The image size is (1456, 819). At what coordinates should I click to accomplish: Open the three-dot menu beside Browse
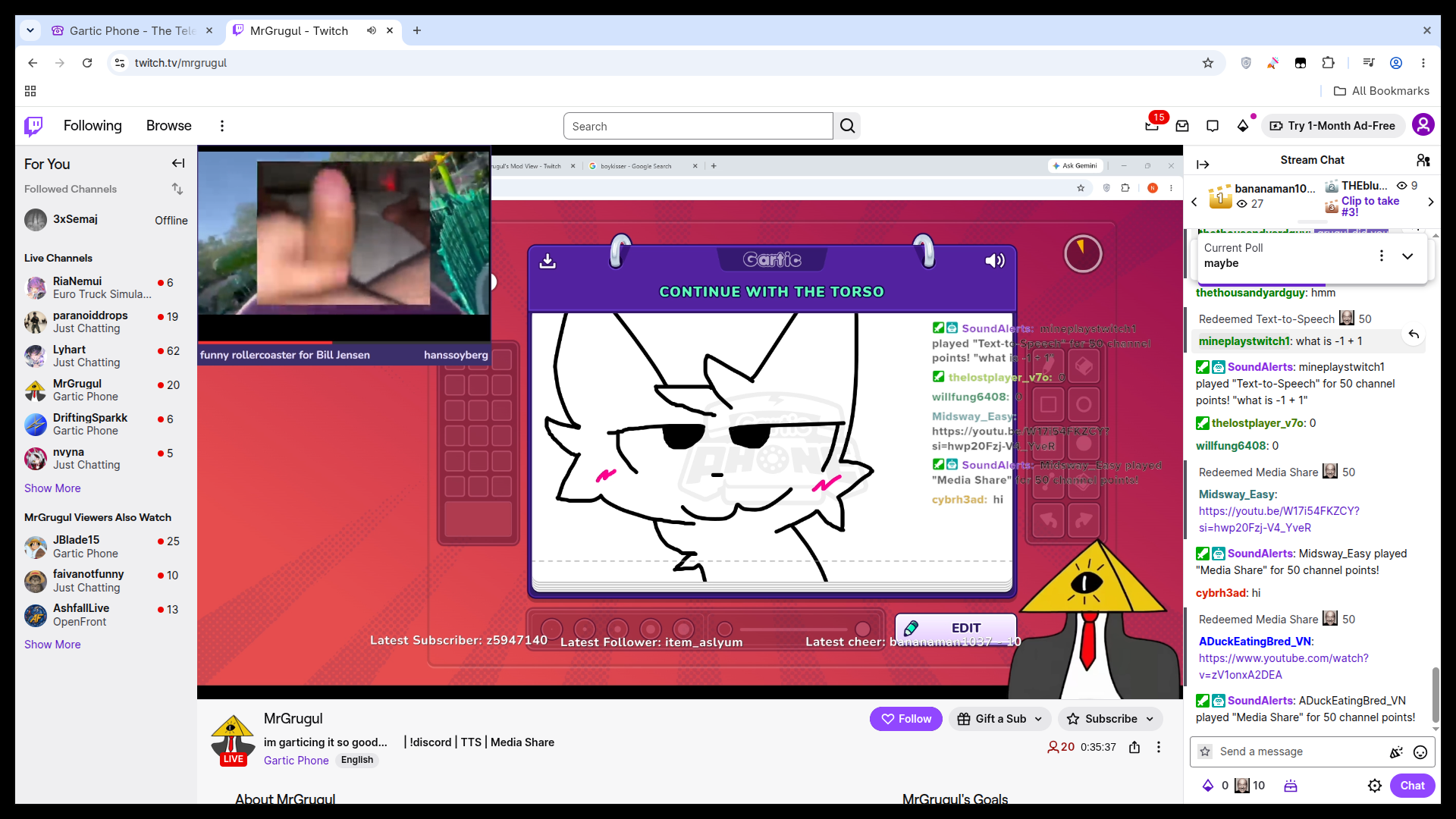(222, 126)
